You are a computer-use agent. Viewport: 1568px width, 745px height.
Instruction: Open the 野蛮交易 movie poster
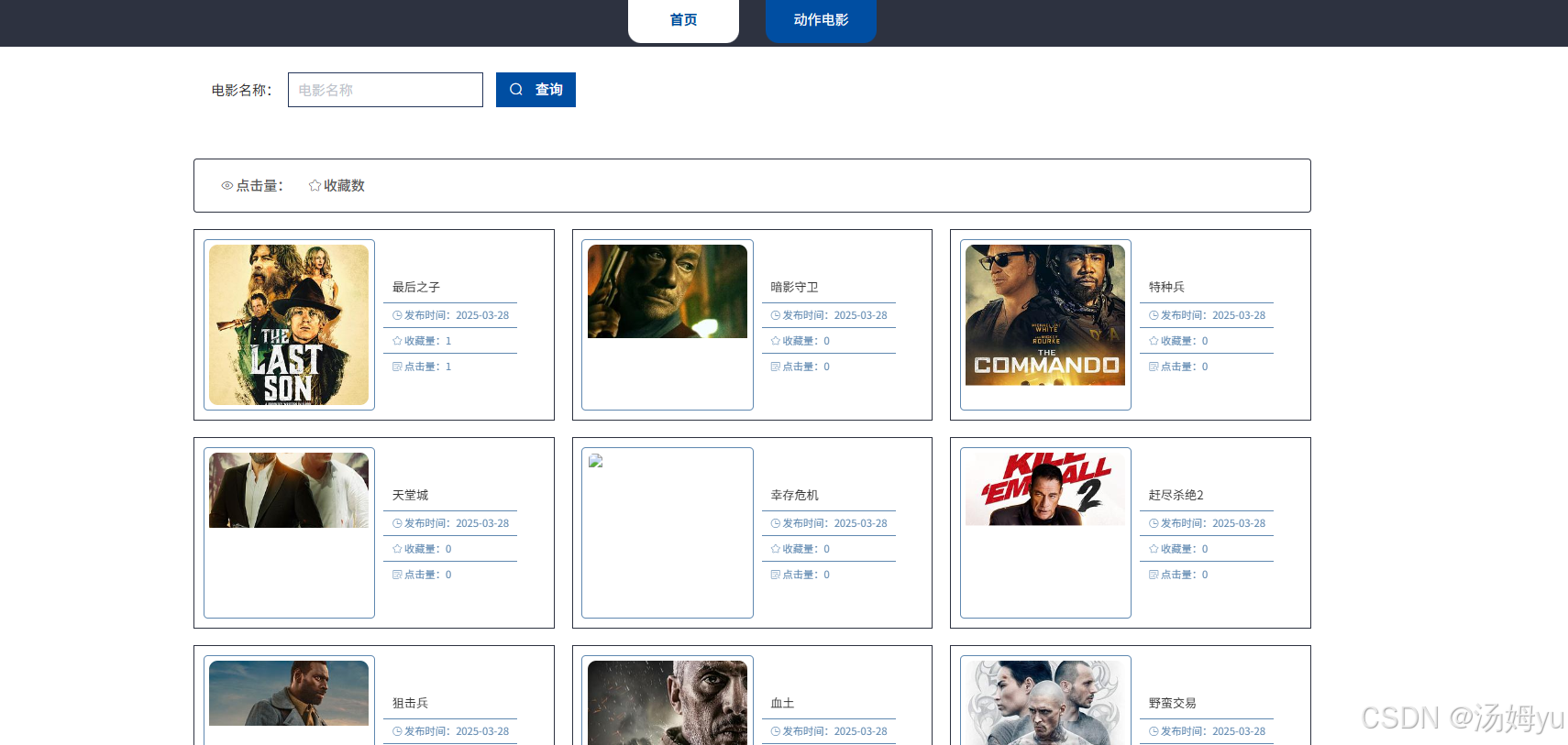coord(1045,703)
